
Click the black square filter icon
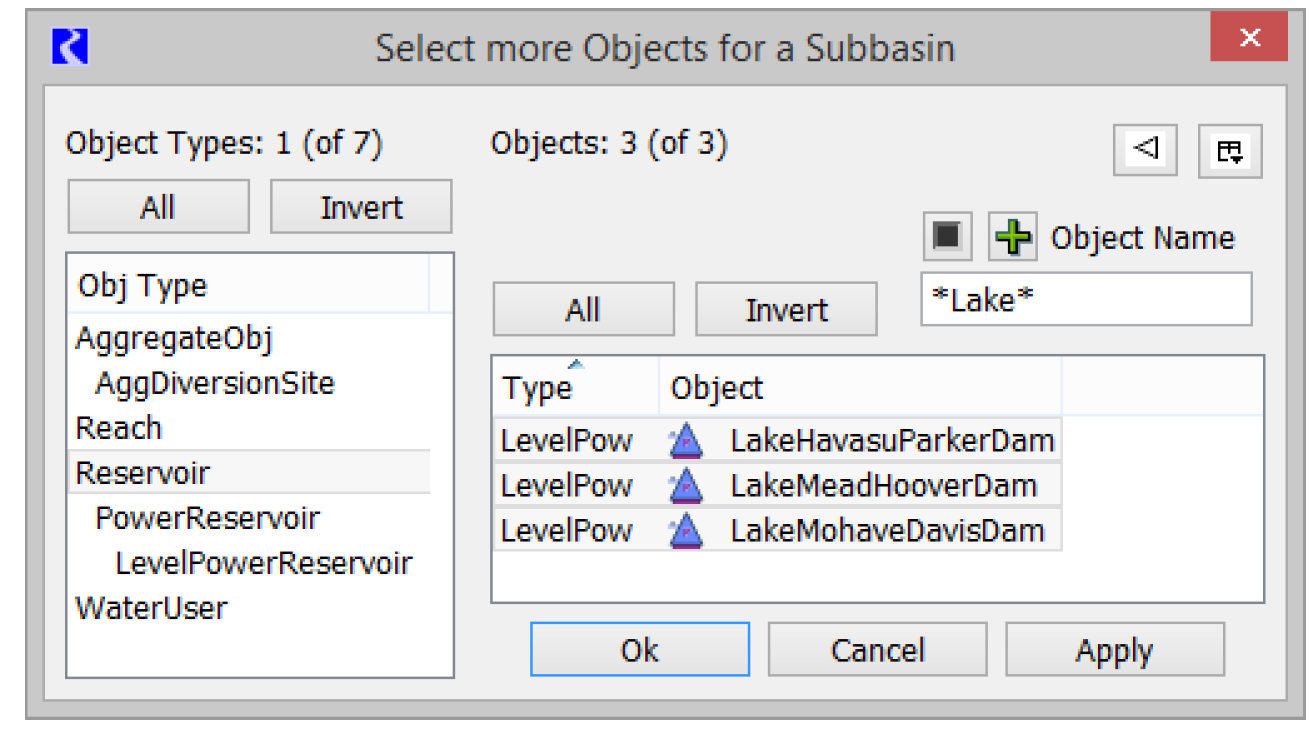click(x=946, y=238)
